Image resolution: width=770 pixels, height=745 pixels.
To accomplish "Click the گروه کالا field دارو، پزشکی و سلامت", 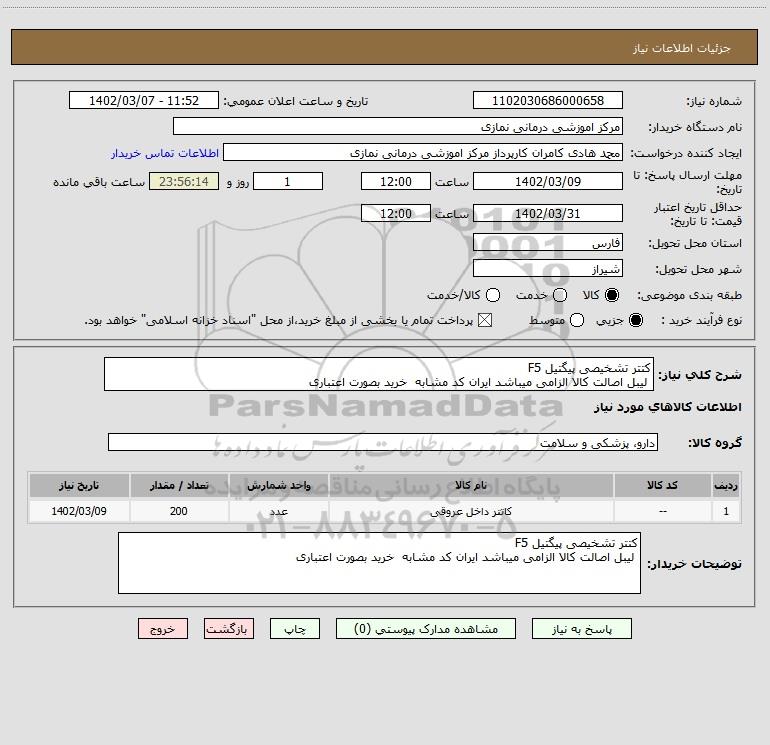I will pos(383,442).
